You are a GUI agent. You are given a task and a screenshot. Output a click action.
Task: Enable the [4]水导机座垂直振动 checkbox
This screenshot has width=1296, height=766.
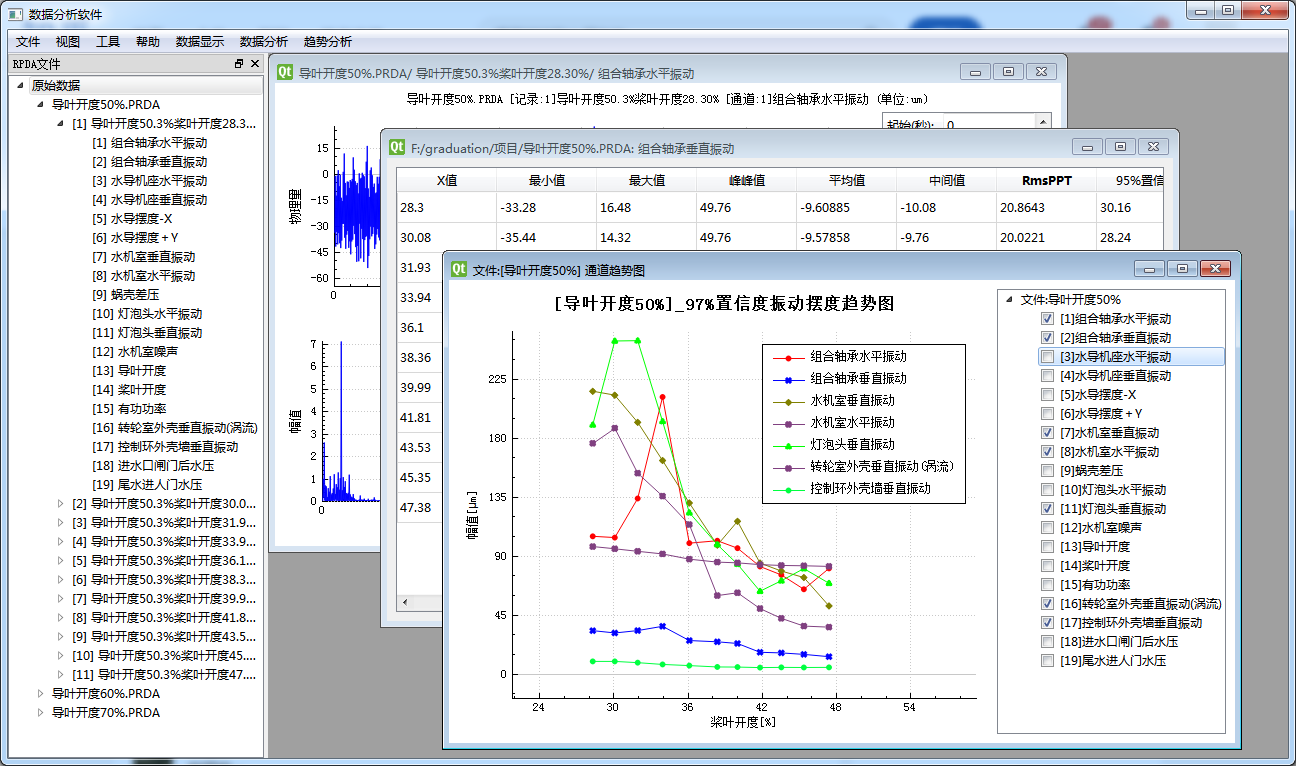tap(1049, 375)
